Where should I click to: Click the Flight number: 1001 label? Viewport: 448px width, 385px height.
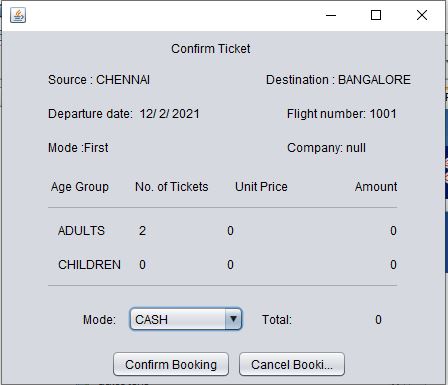tap(342, 114)
